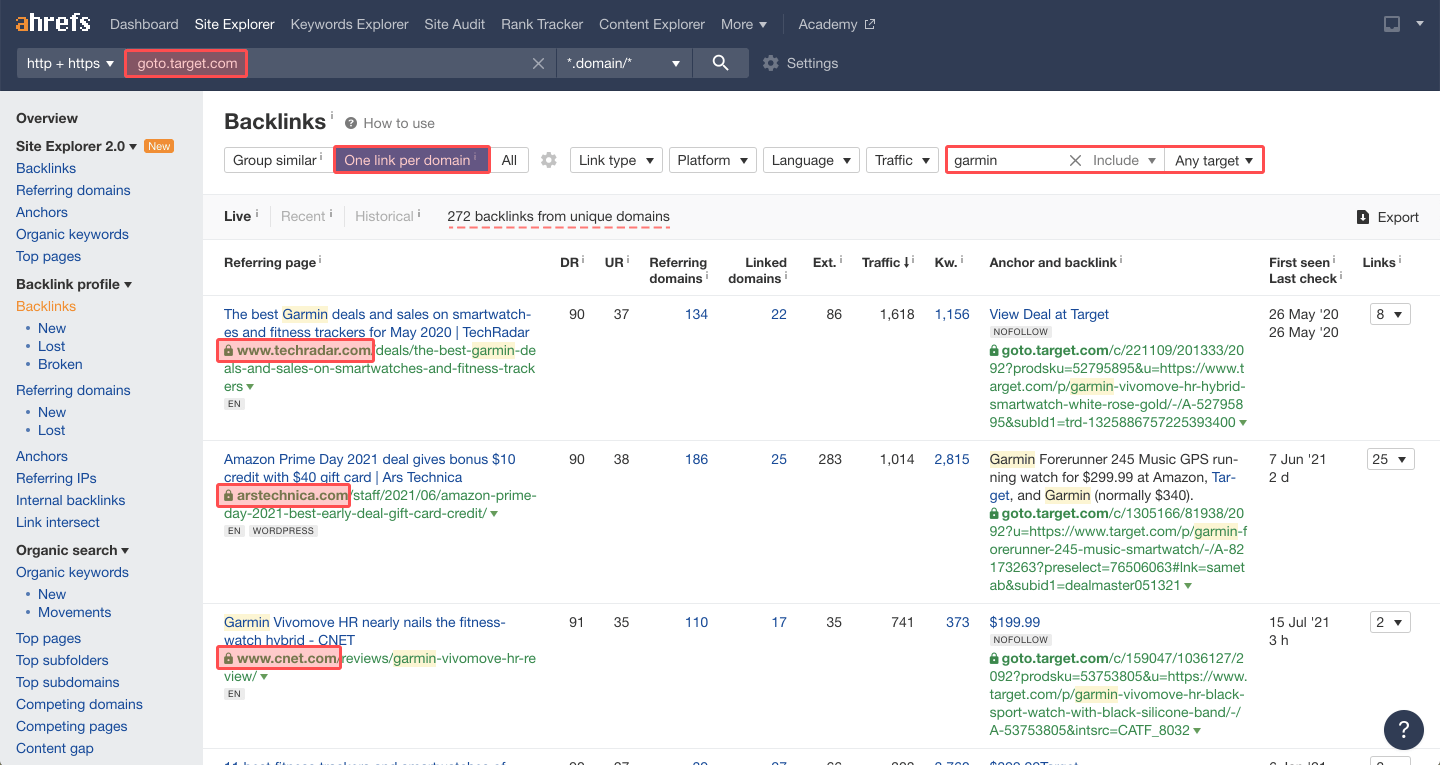This screenshot has height=765, width=1440.
Task: Switch to Recent backlinks
Action: click(x=303, y=216)
